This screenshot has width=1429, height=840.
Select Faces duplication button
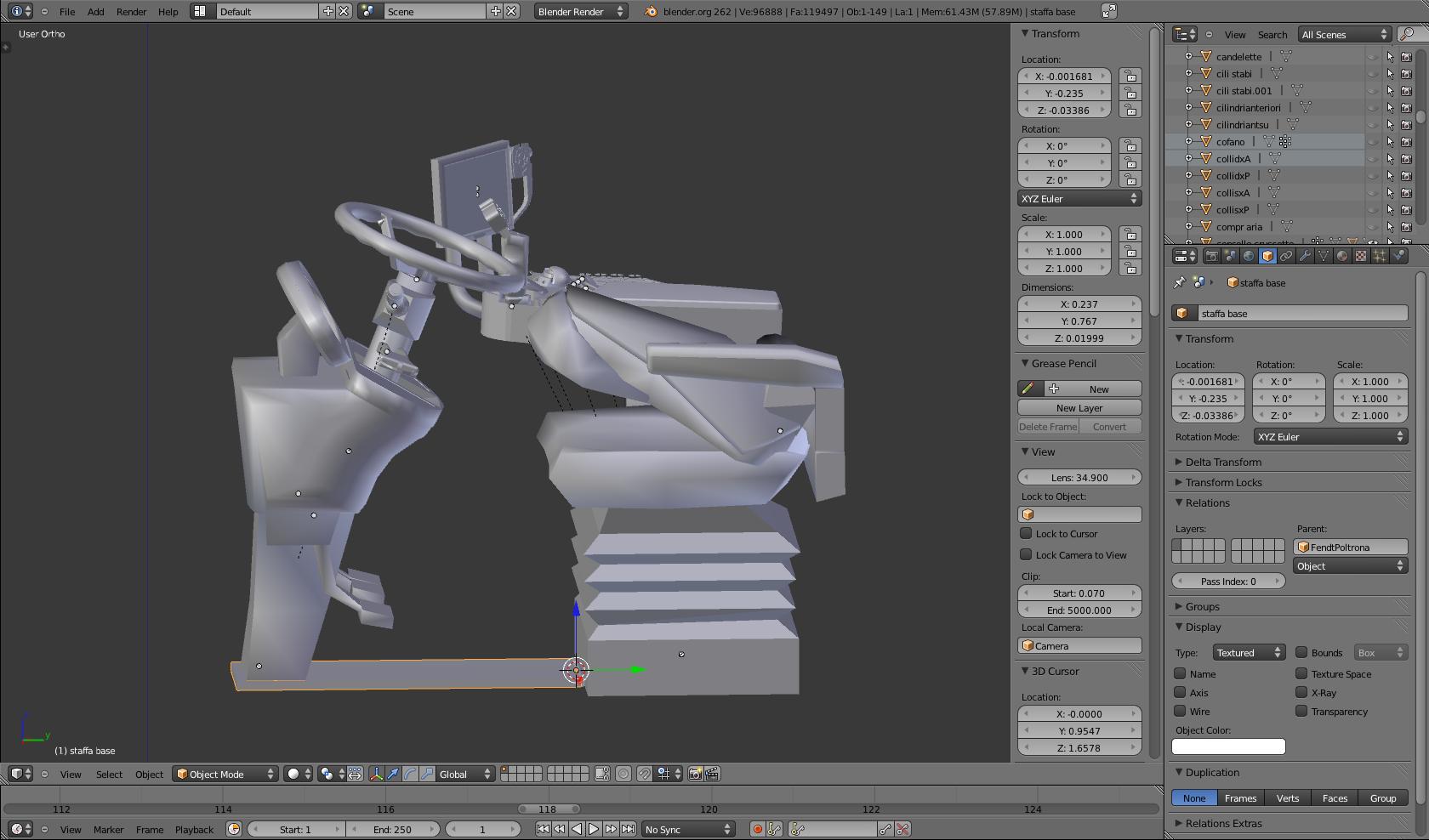(1335, 797)
